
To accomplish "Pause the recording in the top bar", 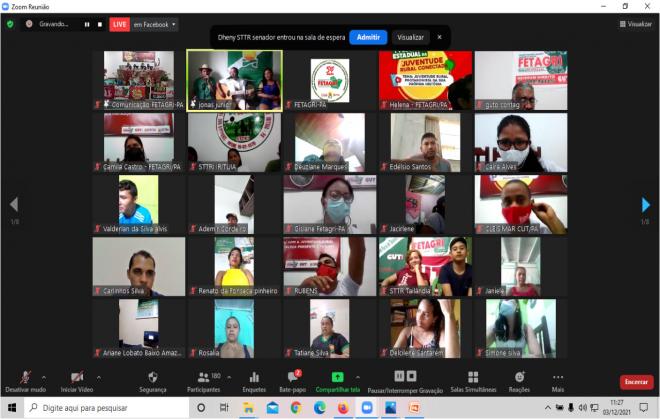I will [x=86, y=24].
